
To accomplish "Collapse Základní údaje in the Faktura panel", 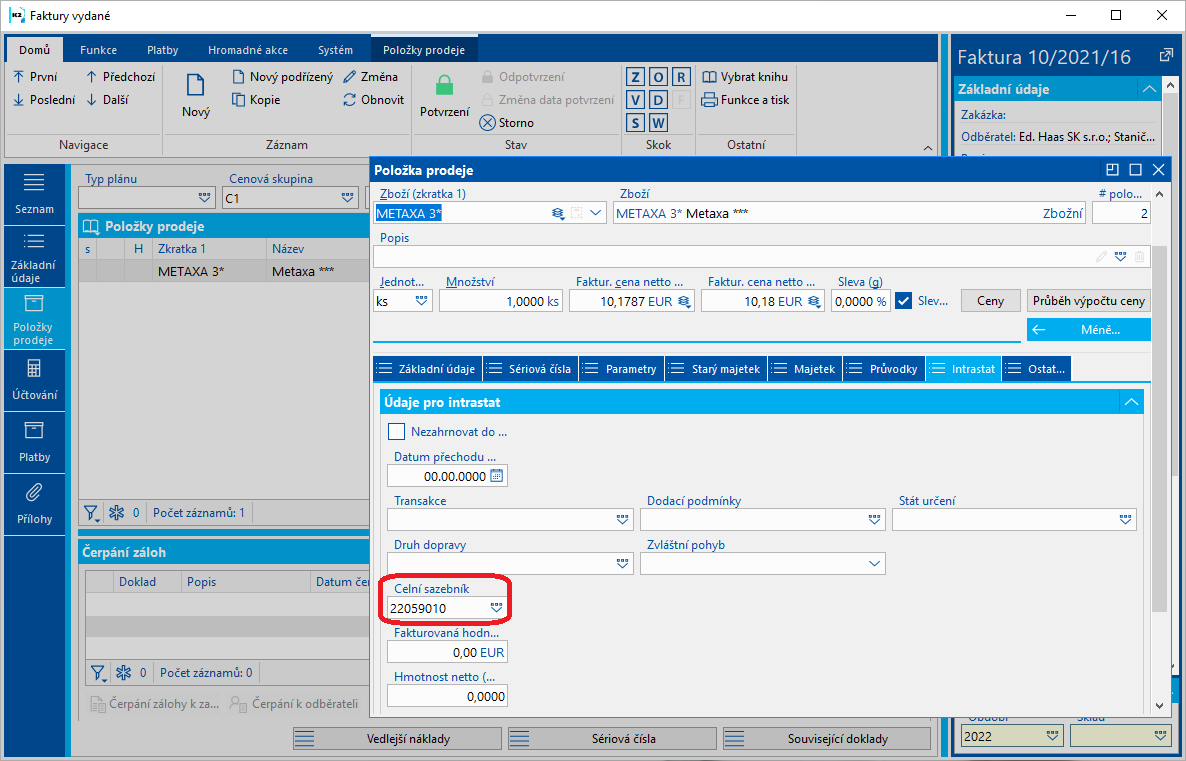I will (1149, 89).
